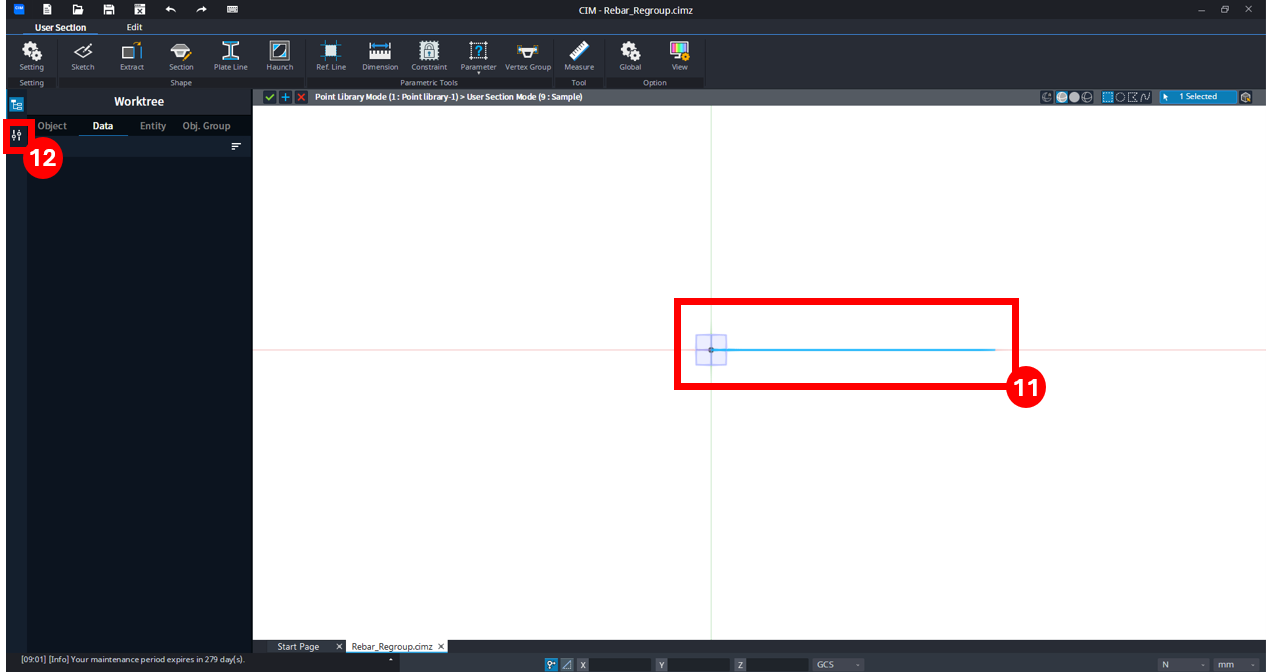The width and height of the screenshot is (1266, 672).
Task: Start the Measure tool
Action: pyautogui.click(x=579, y=55)
